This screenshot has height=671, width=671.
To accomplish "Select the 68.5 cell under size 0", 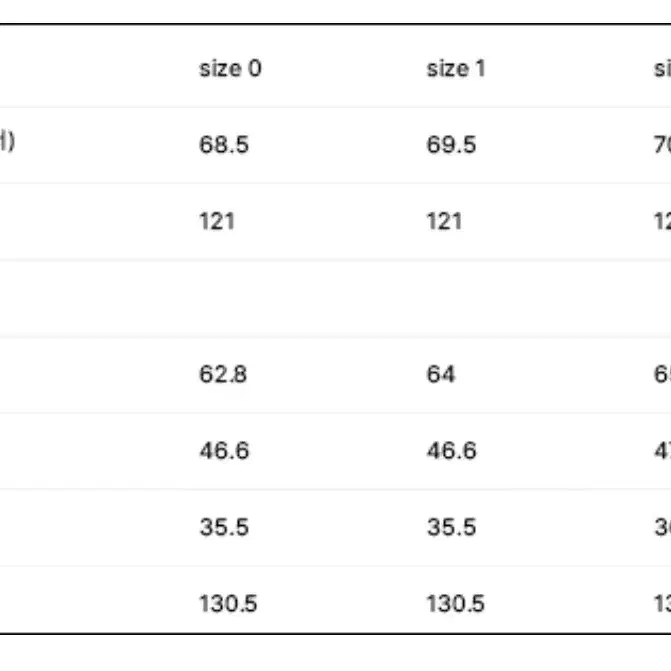I will pyautogui.click(x=224, y=145).
